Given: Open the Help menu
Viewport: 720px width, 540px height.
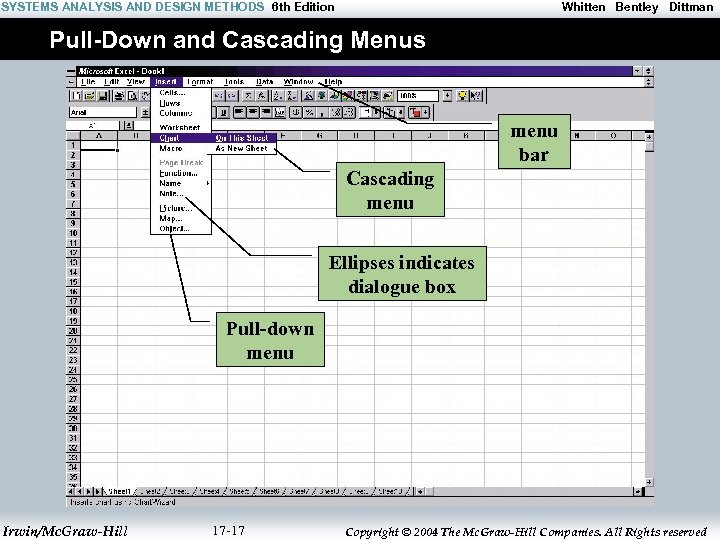Looking at the screenshot, I should tap(333, 82).
